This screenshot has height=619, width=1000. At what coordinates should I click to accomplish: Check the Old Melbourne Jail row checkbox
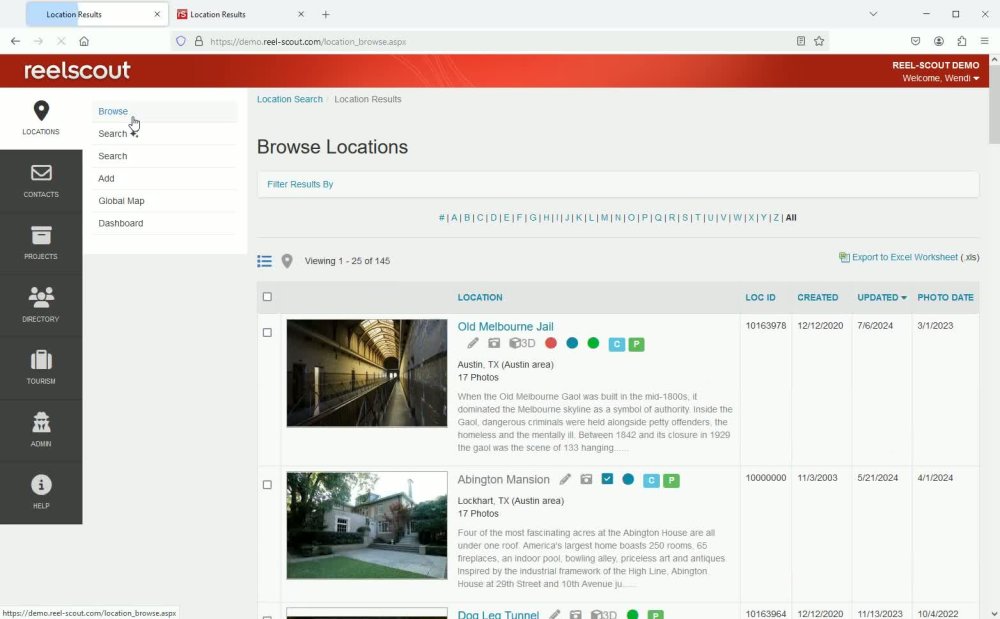[267, 332]
